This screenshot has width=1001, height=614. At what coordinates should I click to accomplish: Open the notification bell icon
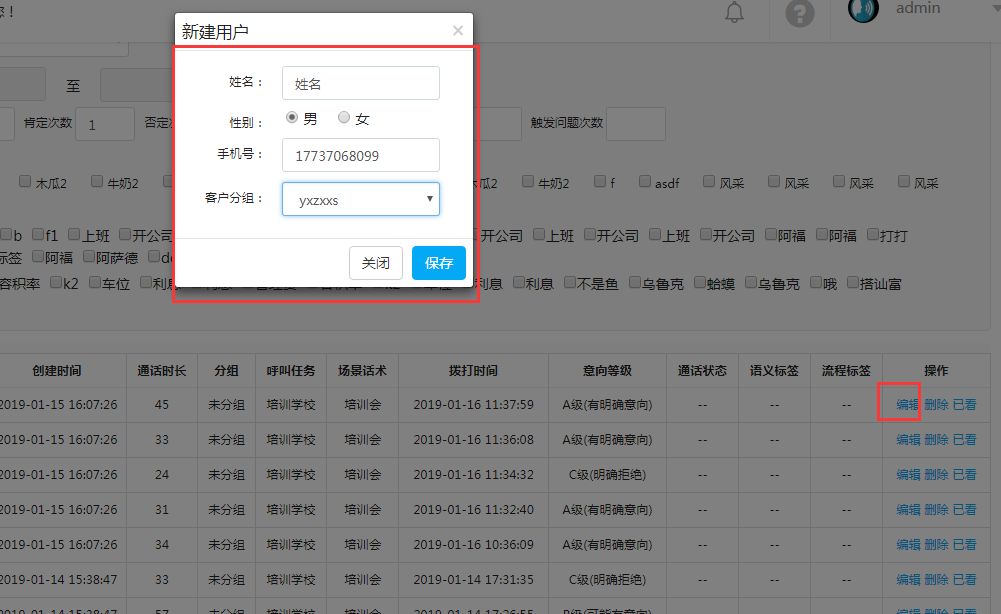pyautogui.click(x=735, y=12)
